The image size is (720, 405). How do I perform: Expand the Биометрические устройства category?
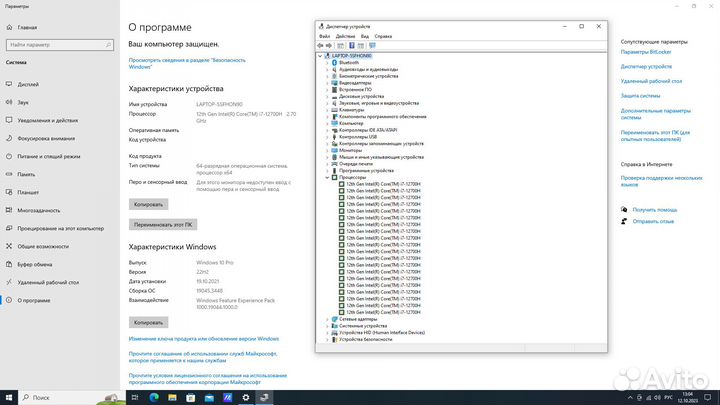[327, 76]
